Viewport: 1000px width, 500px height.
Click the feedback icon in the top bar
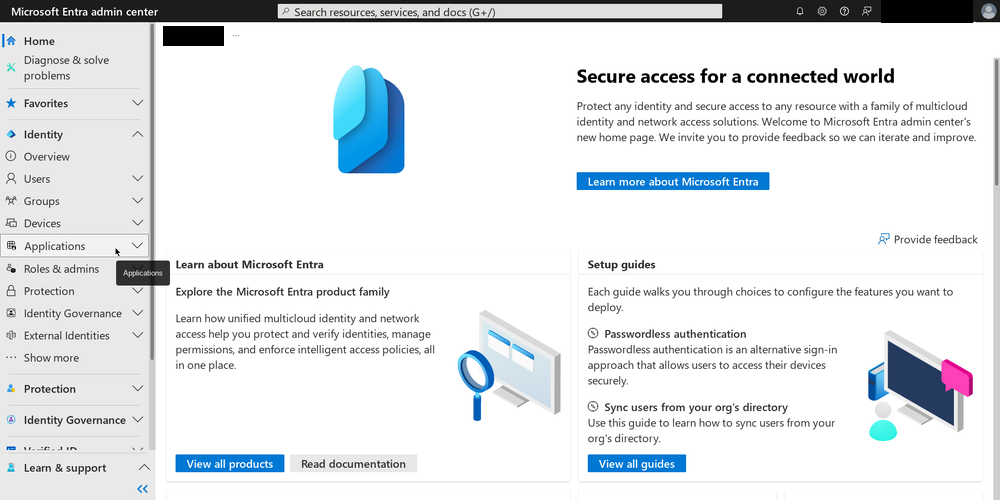pyautogui.click(x=866, y=11)
